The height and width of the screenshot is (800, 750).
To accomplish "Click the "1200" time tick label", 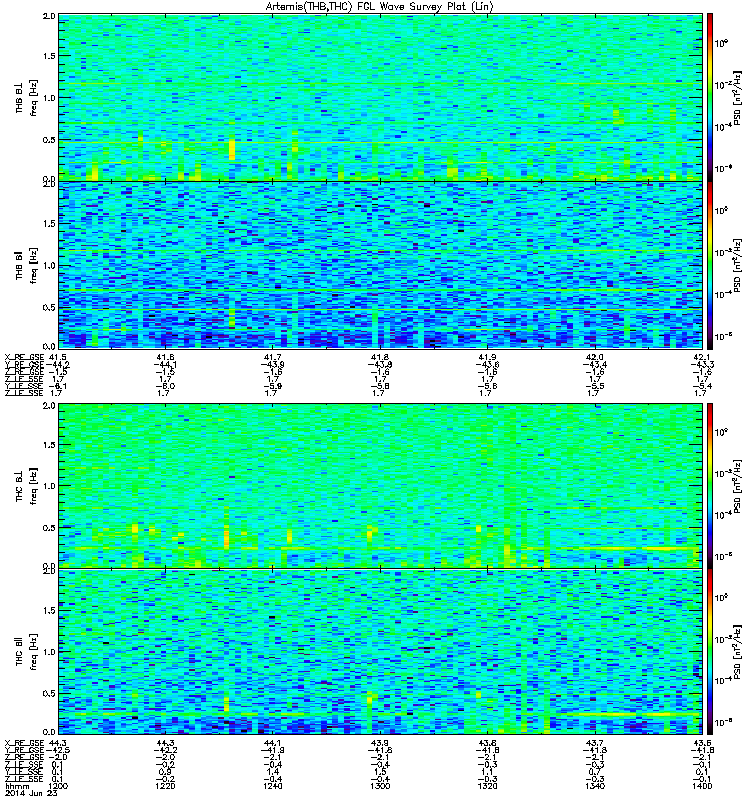I will pyautogui.click(x=57, y=786).
